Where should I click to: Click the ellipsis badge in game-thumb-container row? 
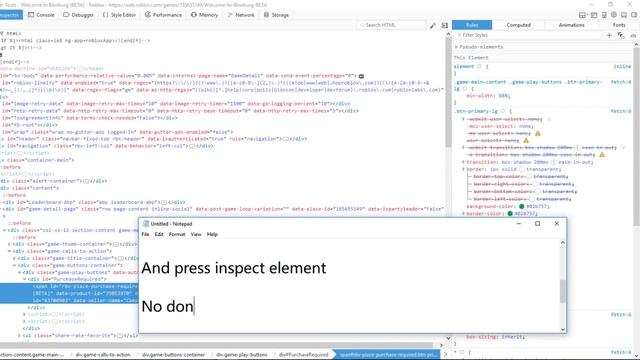pos(116,244)
